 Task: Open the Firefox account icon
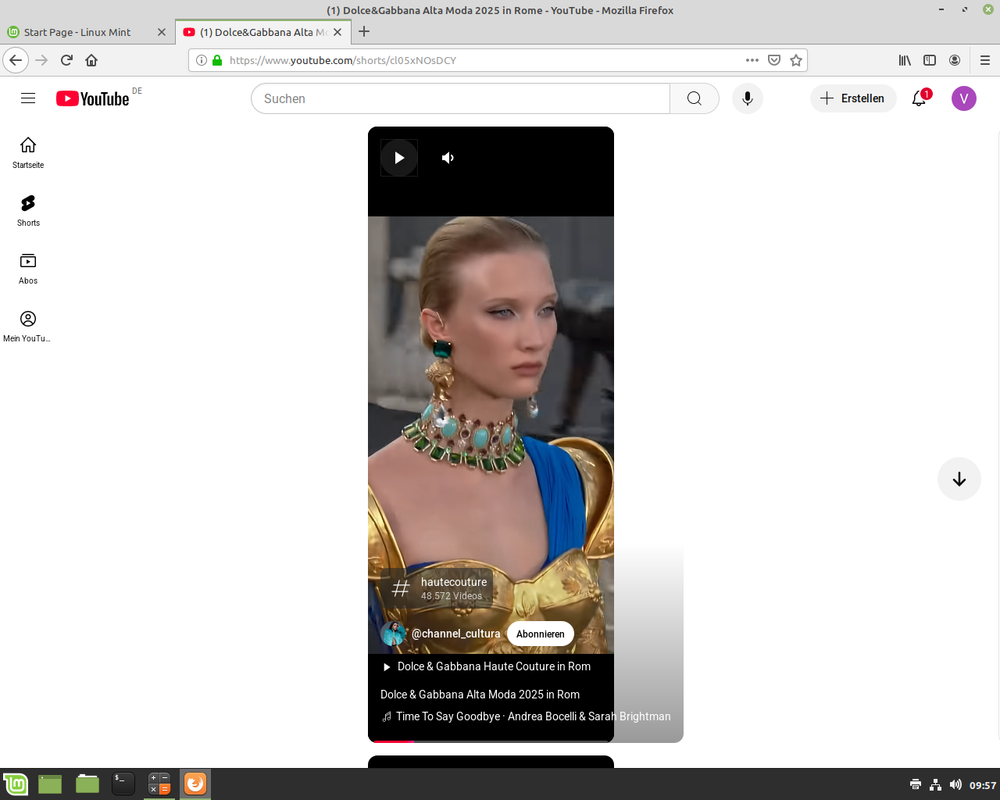click(x=954, y=60)
